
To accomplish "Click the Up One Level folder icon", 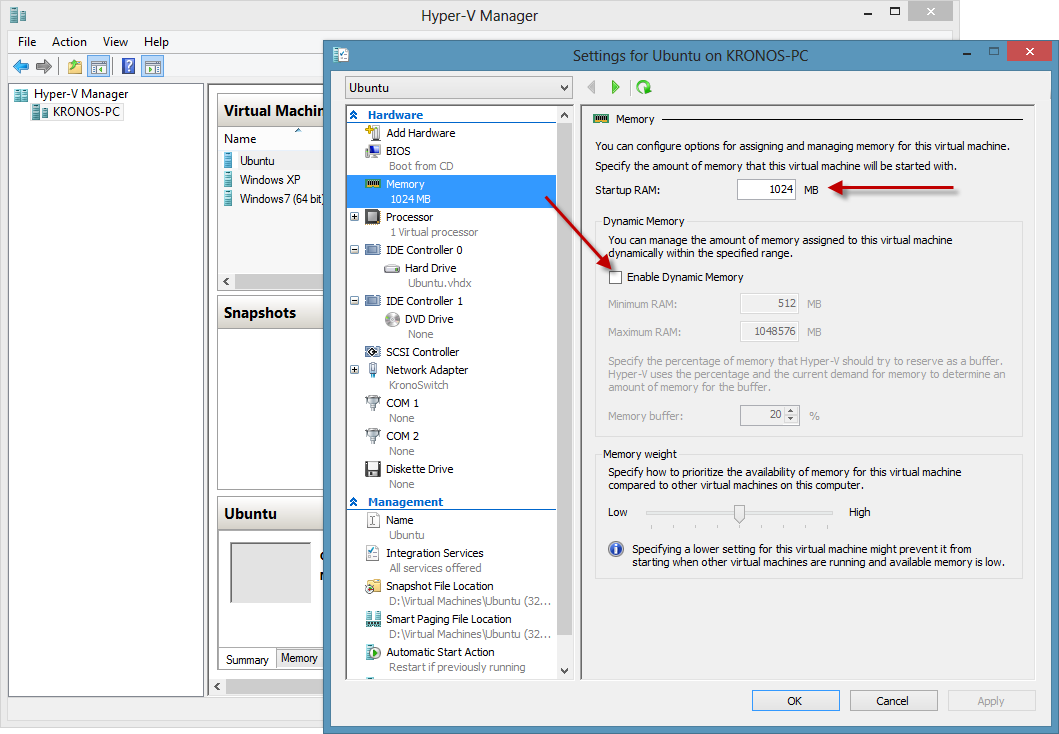I will 74,66.
